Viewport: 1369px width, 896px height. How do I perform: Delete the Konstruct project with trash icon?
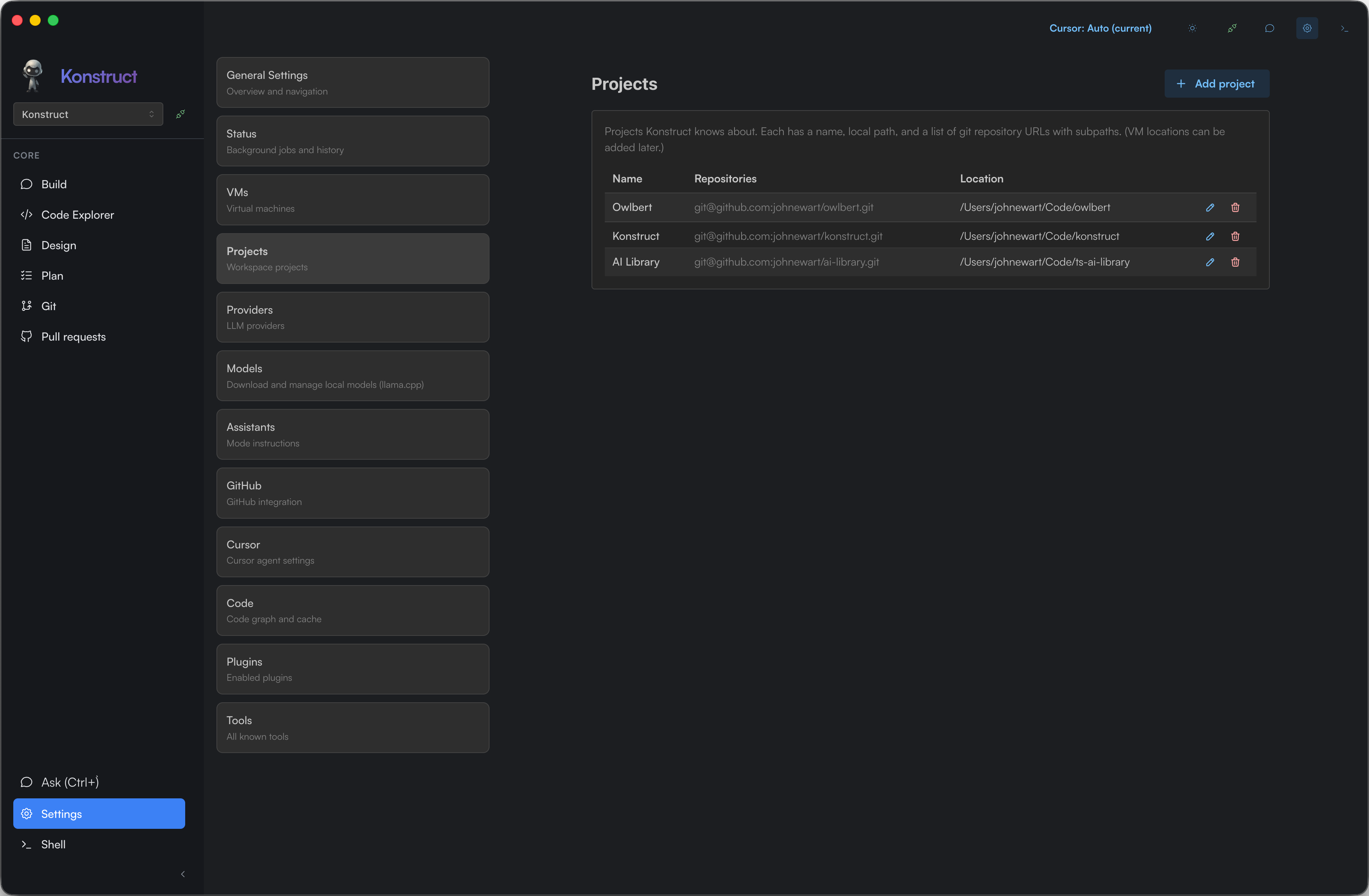1235,236
